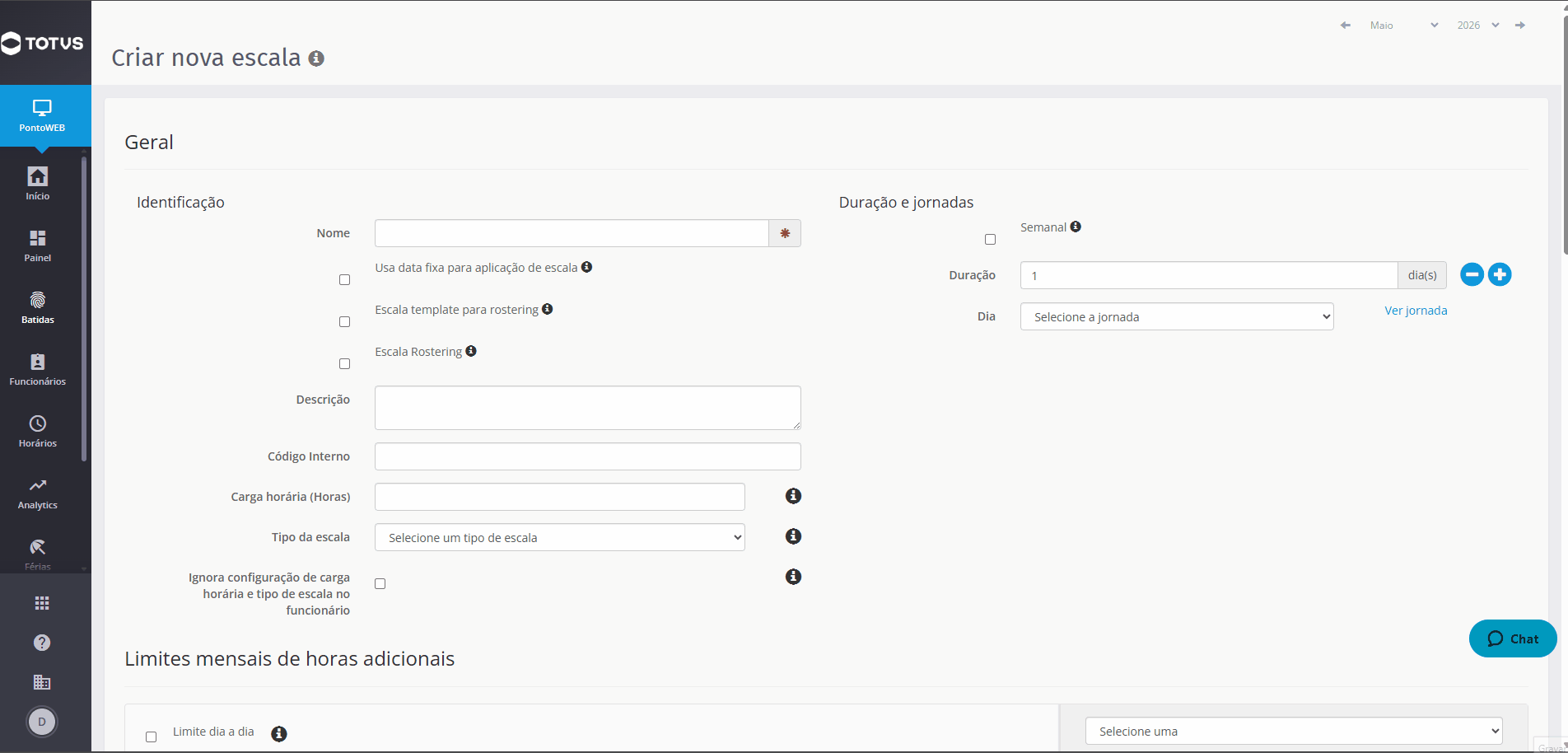Open the Selecione uma dropdown
1568x753 pixels.
1294,731
